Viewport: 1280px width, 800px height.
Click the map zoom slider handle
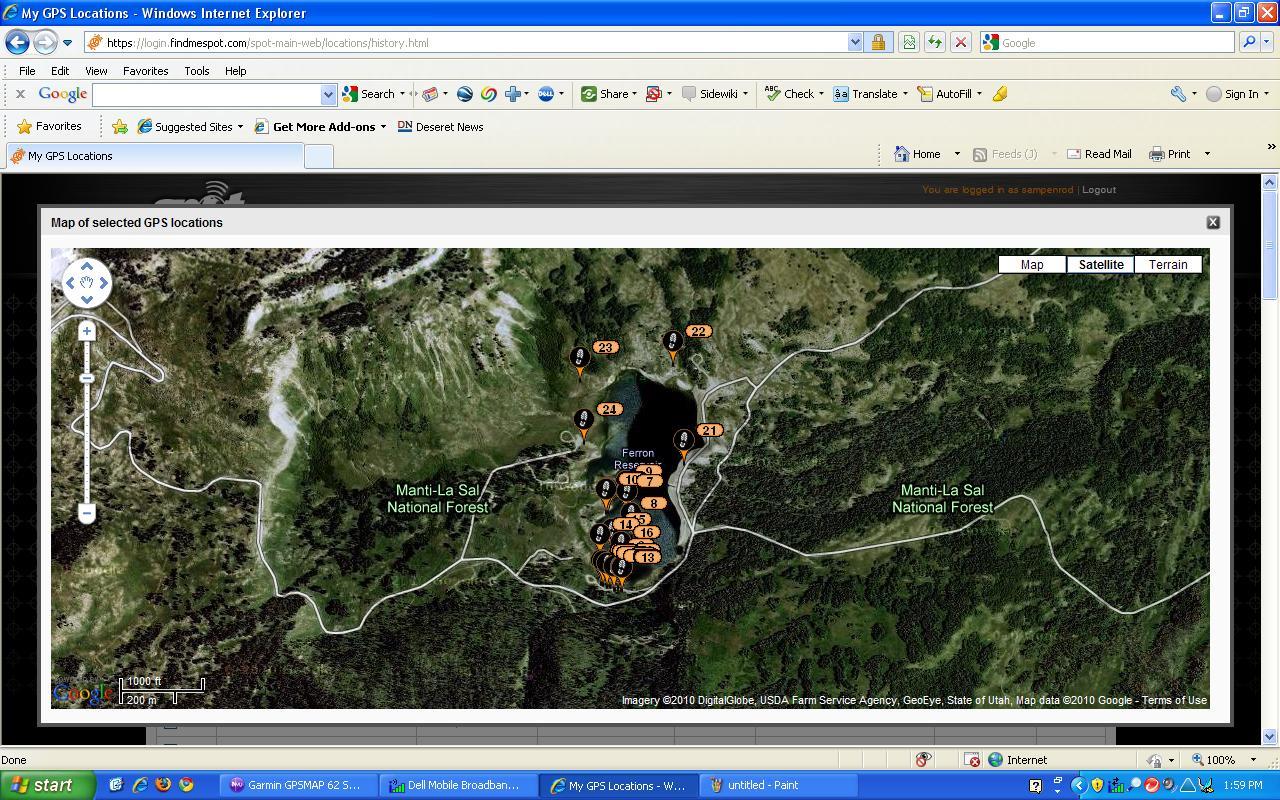pyautogui.click(x=87, y=378)
